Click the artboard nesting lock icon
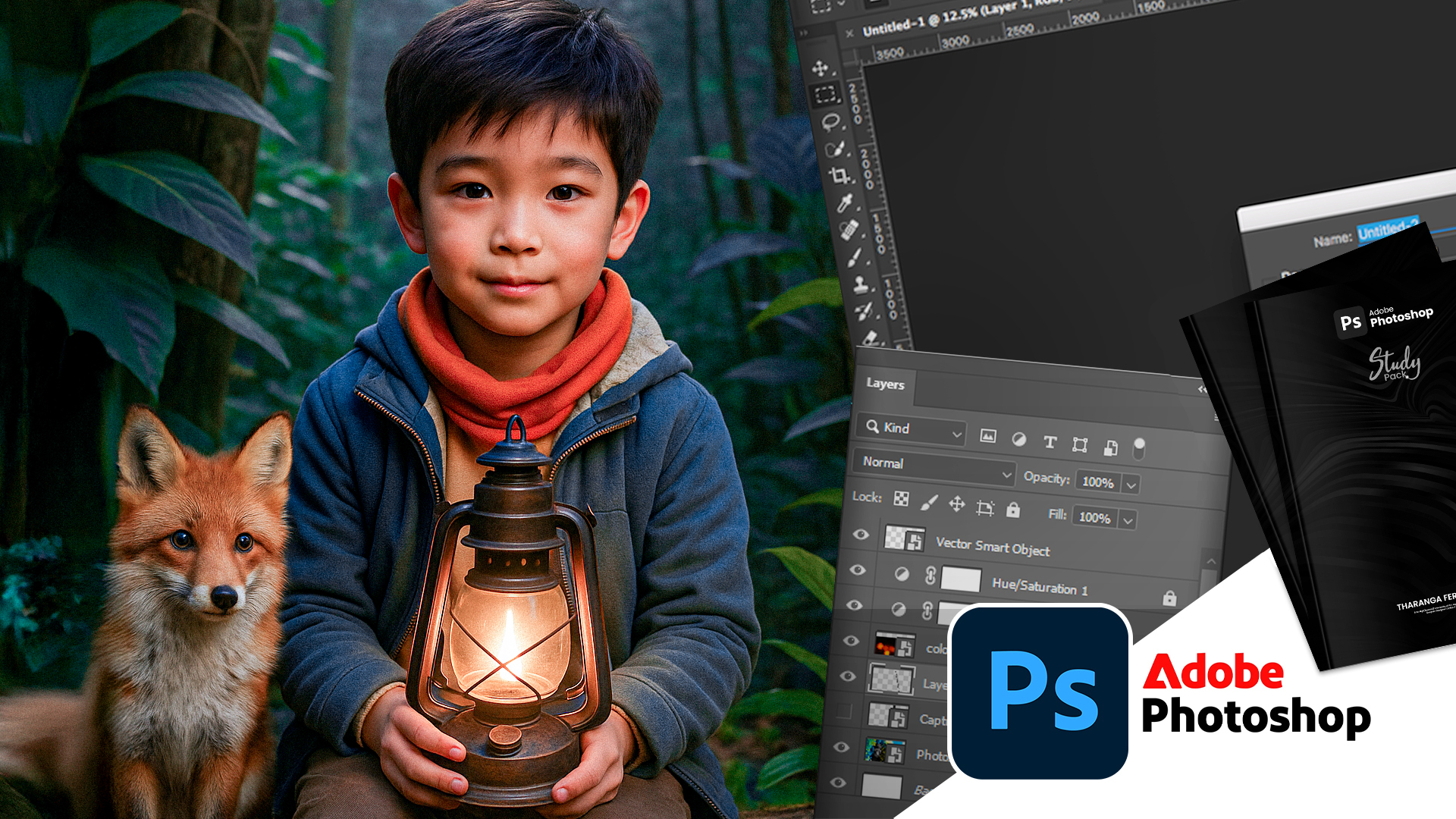Viewport: 1456px width, 819px height. click(x=985, y=507)
